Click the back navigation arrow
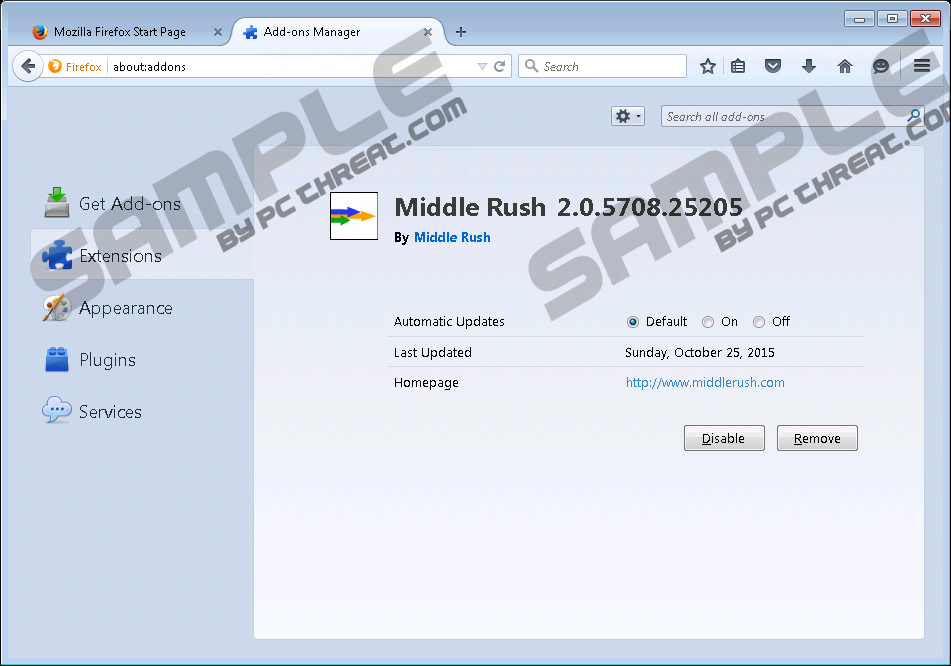The width and height of the screenshot is (951, 666). pyautogui.click(x=27, y=67)
